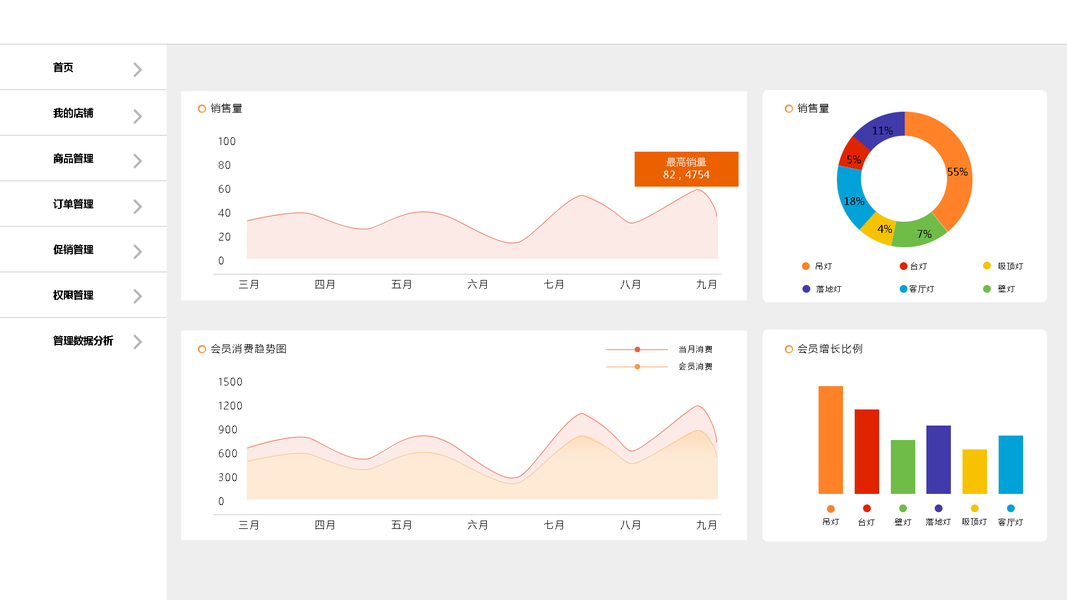This screenshot has width=1067, height=600.
Task: Expand the chevron next to 权限管理
Action: click(x=137, y=296)
